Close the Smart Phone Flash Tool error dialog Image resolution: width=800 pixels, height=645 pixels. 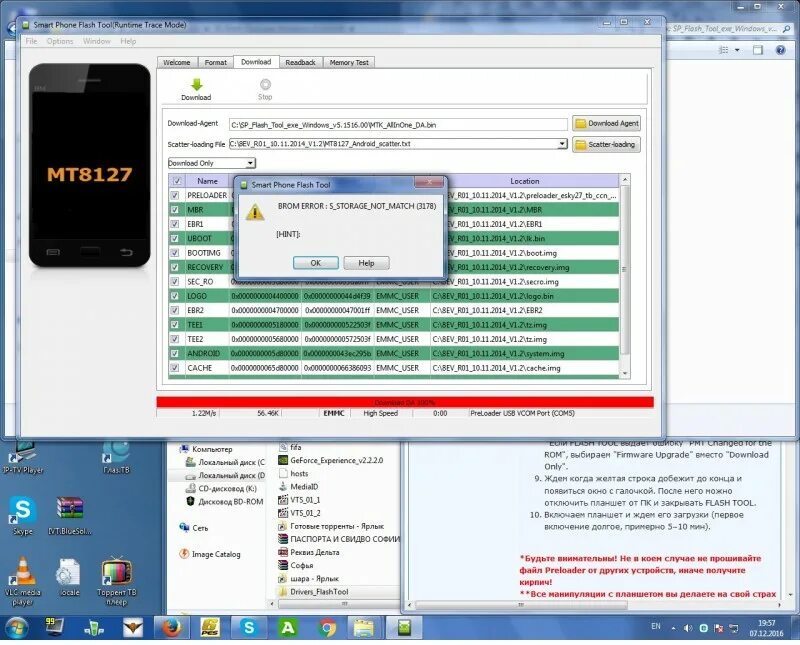coord(430,182)
